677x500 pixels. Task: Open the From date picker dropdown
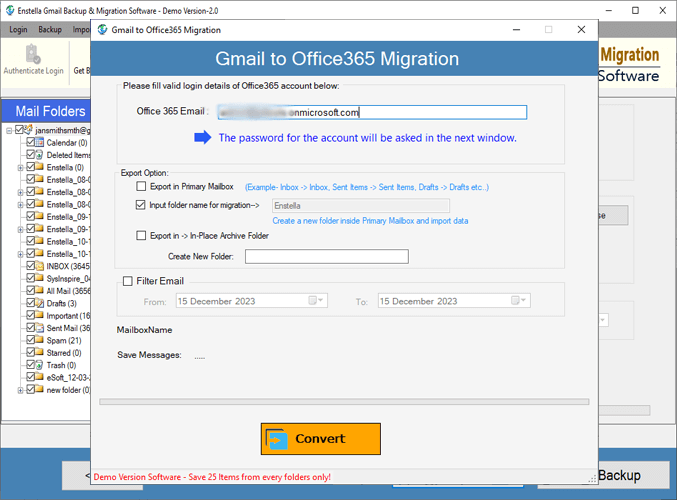(x=316, y=301)
